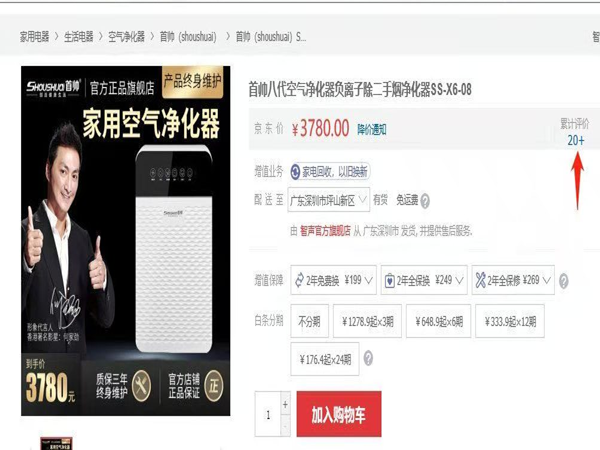
Task: Click the help icon after 2年全保修 option
Action: coord(563,281)
